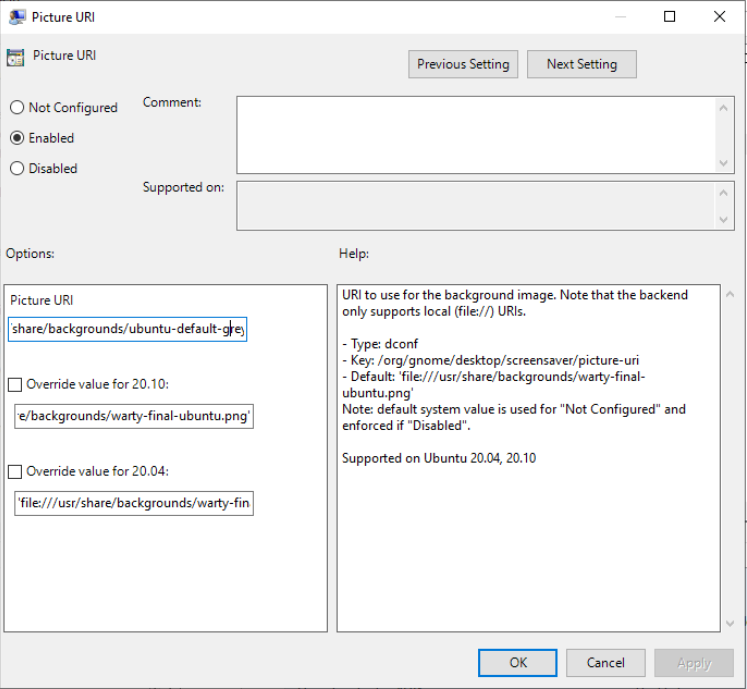
Task: Click the 'Help:' label
Action: (354, 253)
